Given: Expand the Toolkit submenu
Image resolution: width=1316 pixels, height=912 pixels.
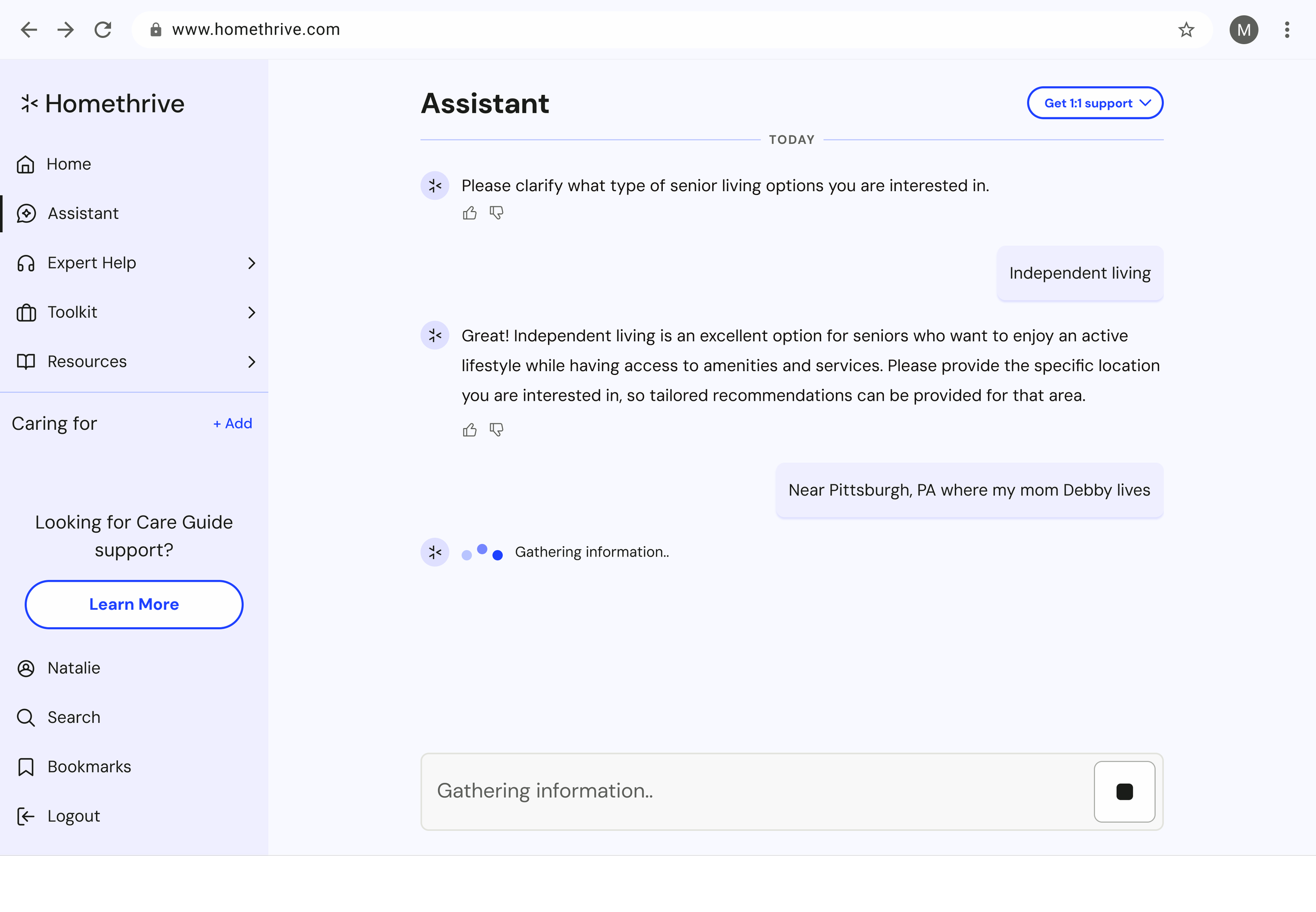Looking at the screenshot, I should [x=251, y=312].
